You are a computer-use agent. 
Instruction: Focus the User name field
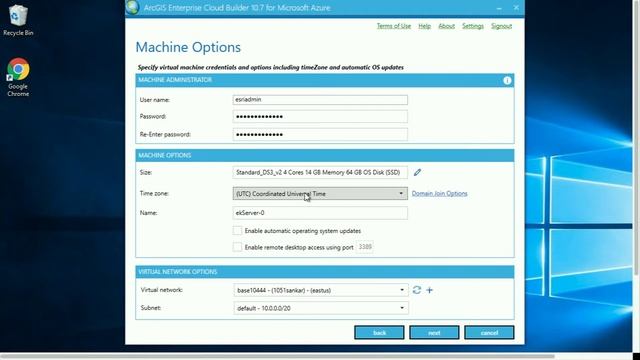[320, 100]
